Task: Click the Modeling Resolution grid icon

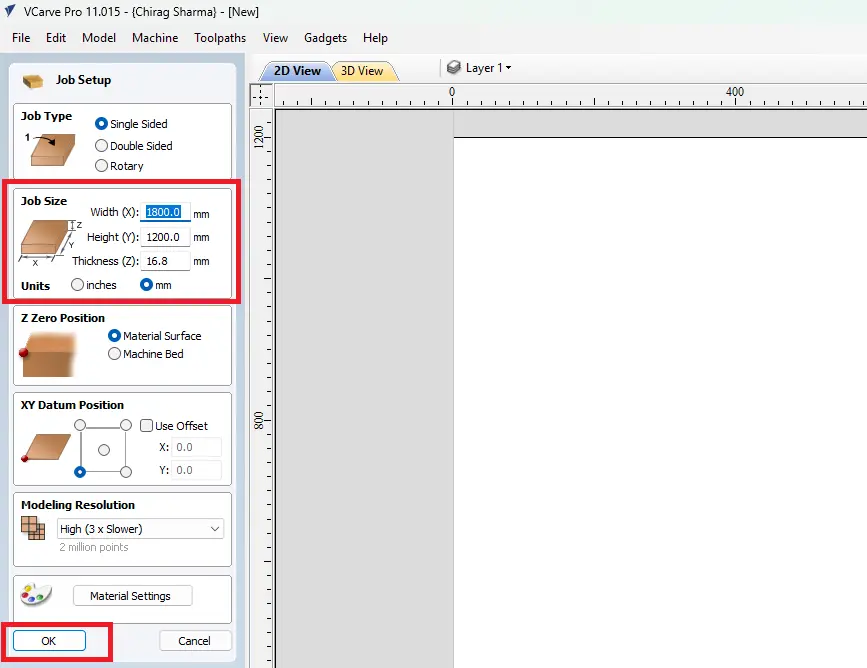Action: (x=33, y=528)
